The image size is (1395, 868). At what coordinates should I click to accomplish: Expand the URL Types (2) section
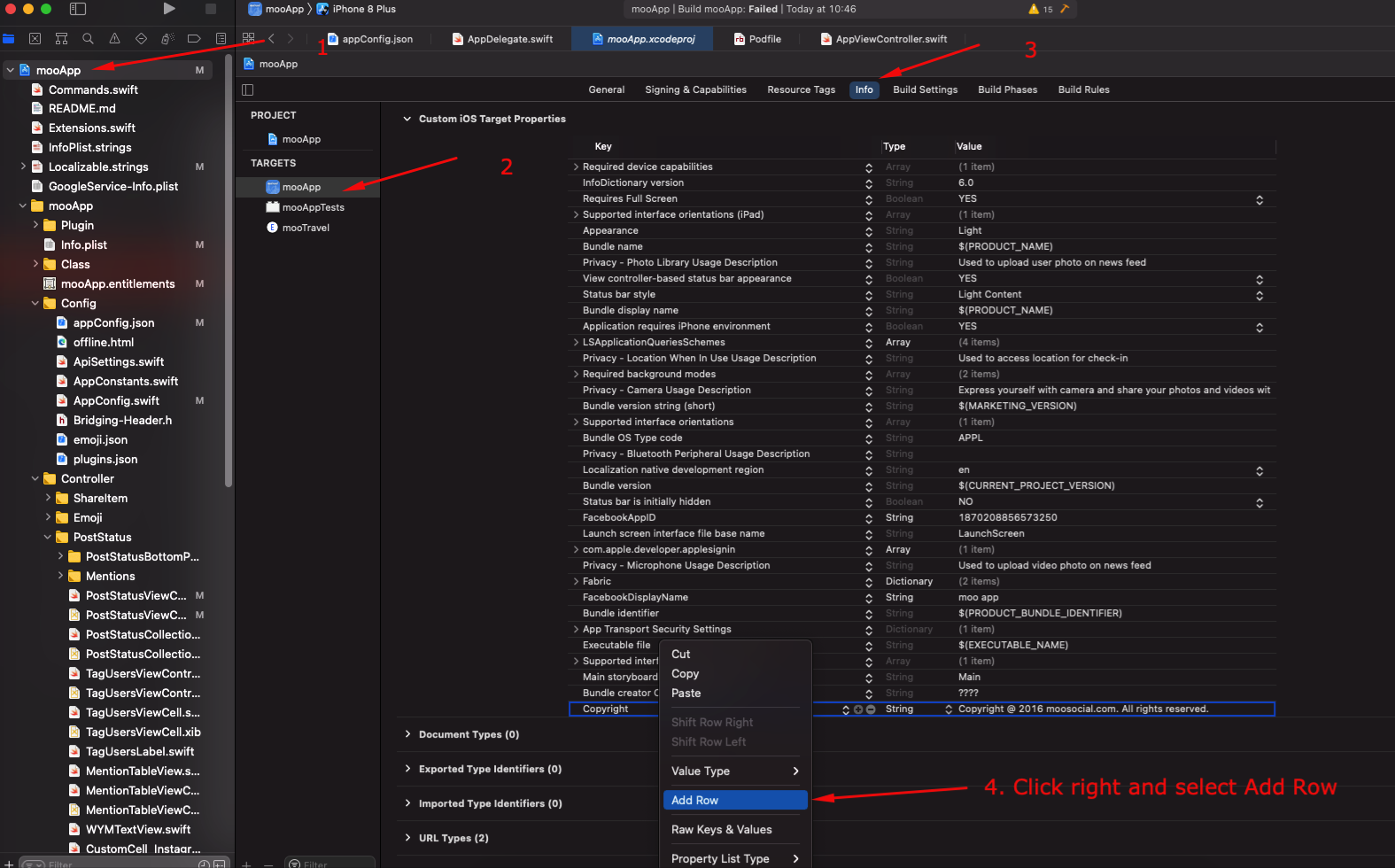coord(407,838)
